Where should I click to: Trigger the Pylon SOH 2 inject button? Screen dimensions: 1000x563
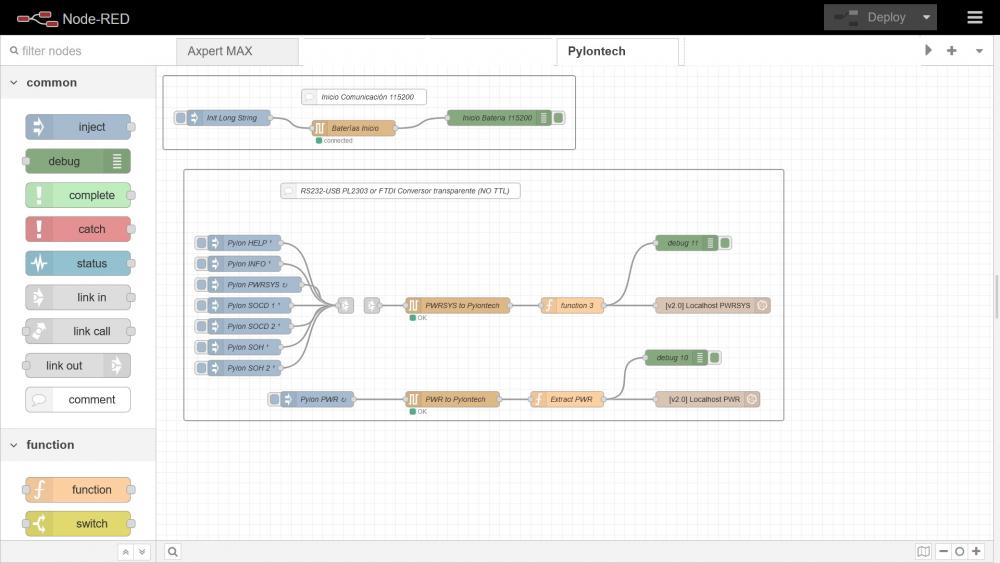(x=202, y=368)
